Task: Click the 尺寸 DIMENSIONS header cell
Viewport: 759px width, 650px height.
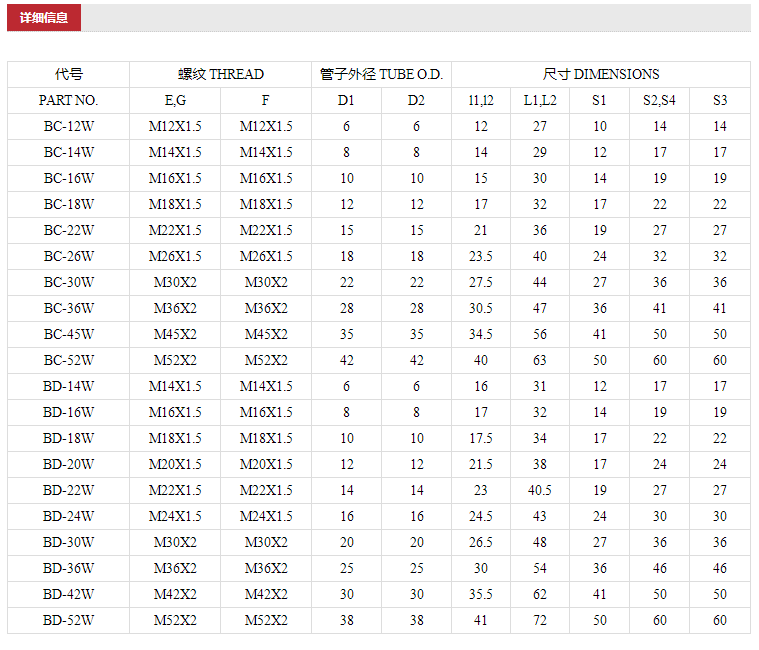Action: [600, 74]
